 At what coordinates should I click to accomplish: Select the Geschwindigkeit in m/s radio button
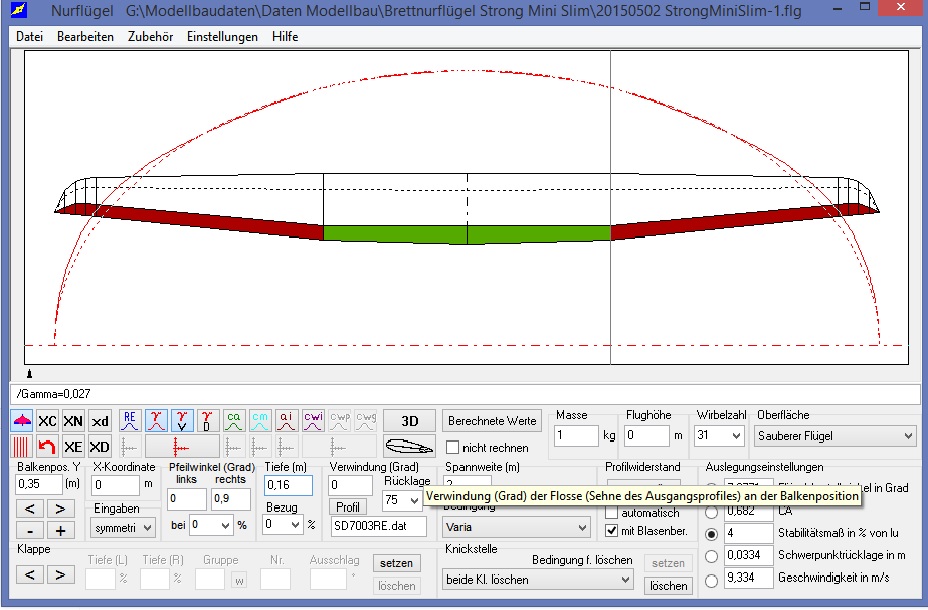point(712,579)
